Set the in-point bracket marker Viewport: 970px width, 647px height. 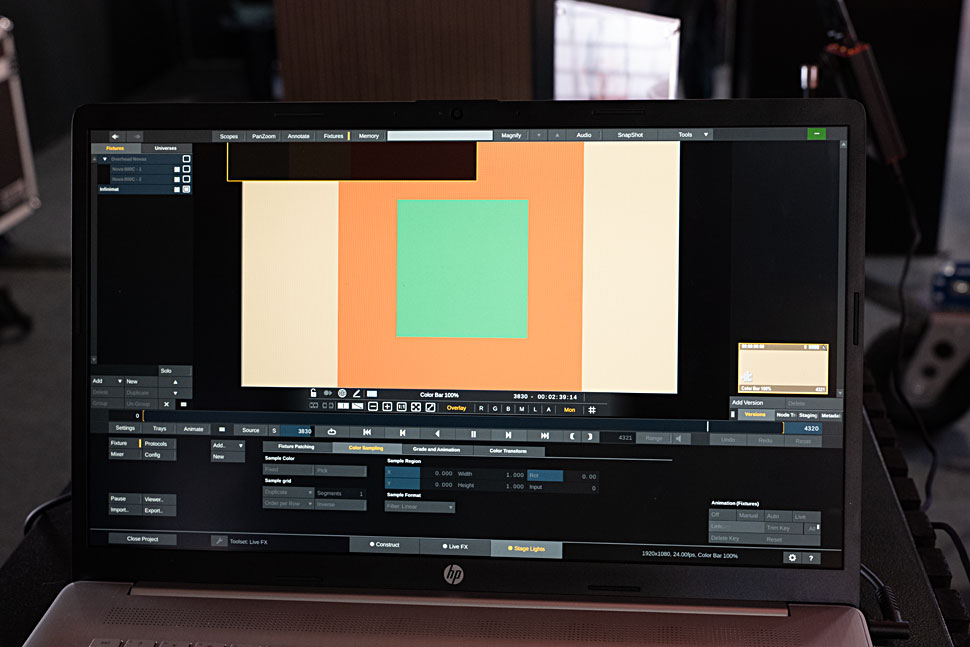click(x=572, y=436)
